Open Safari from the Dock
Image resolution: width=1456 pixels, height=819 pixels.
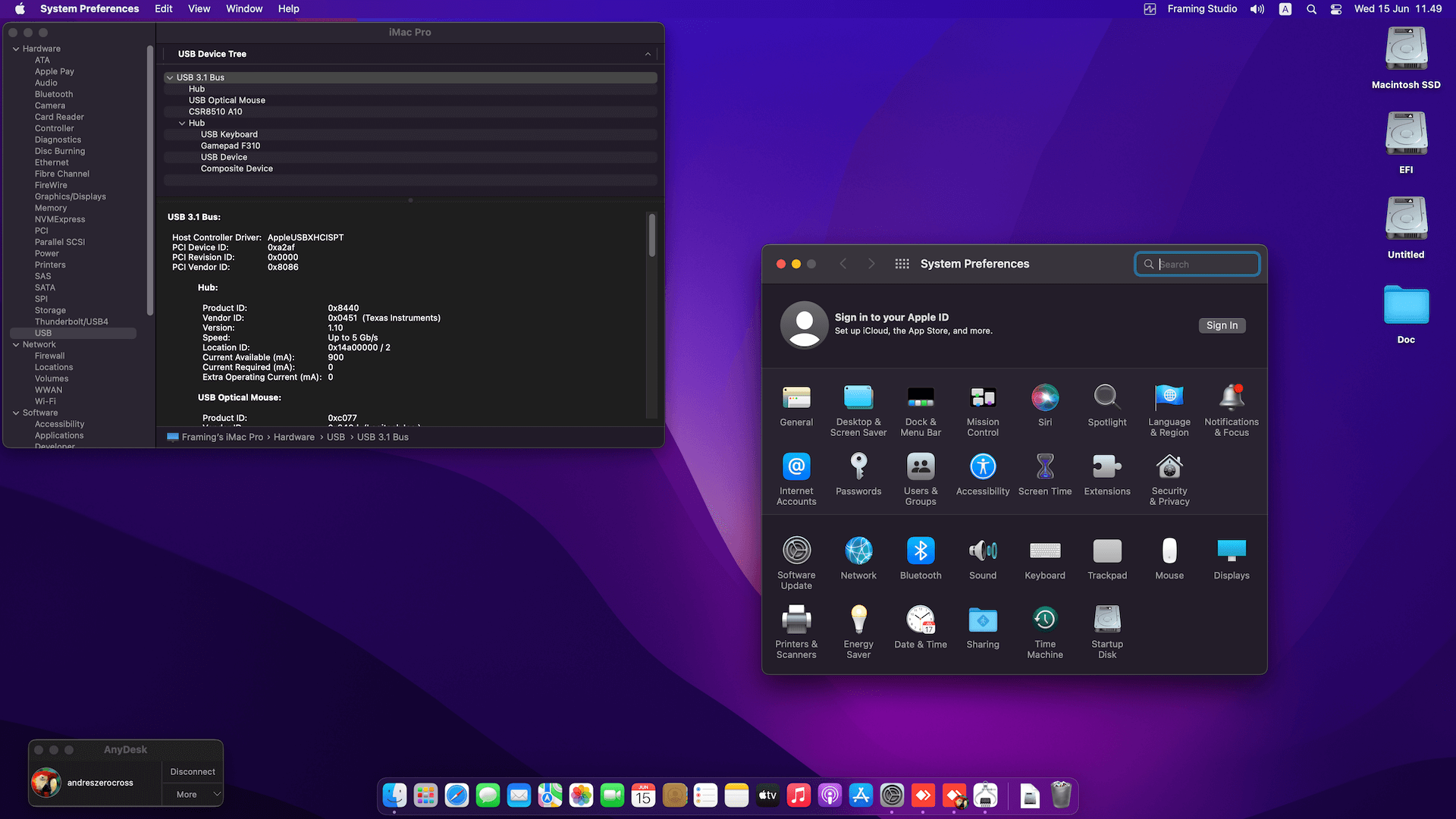coord(457,795)
